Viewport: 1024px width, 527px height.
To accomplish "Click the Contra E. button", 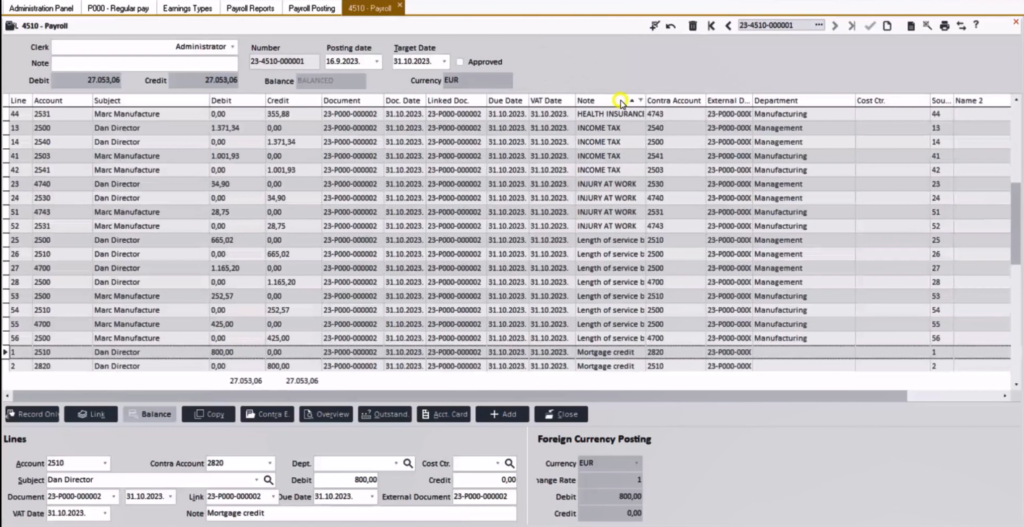I will pyautogui.click(x=267, y=414).
